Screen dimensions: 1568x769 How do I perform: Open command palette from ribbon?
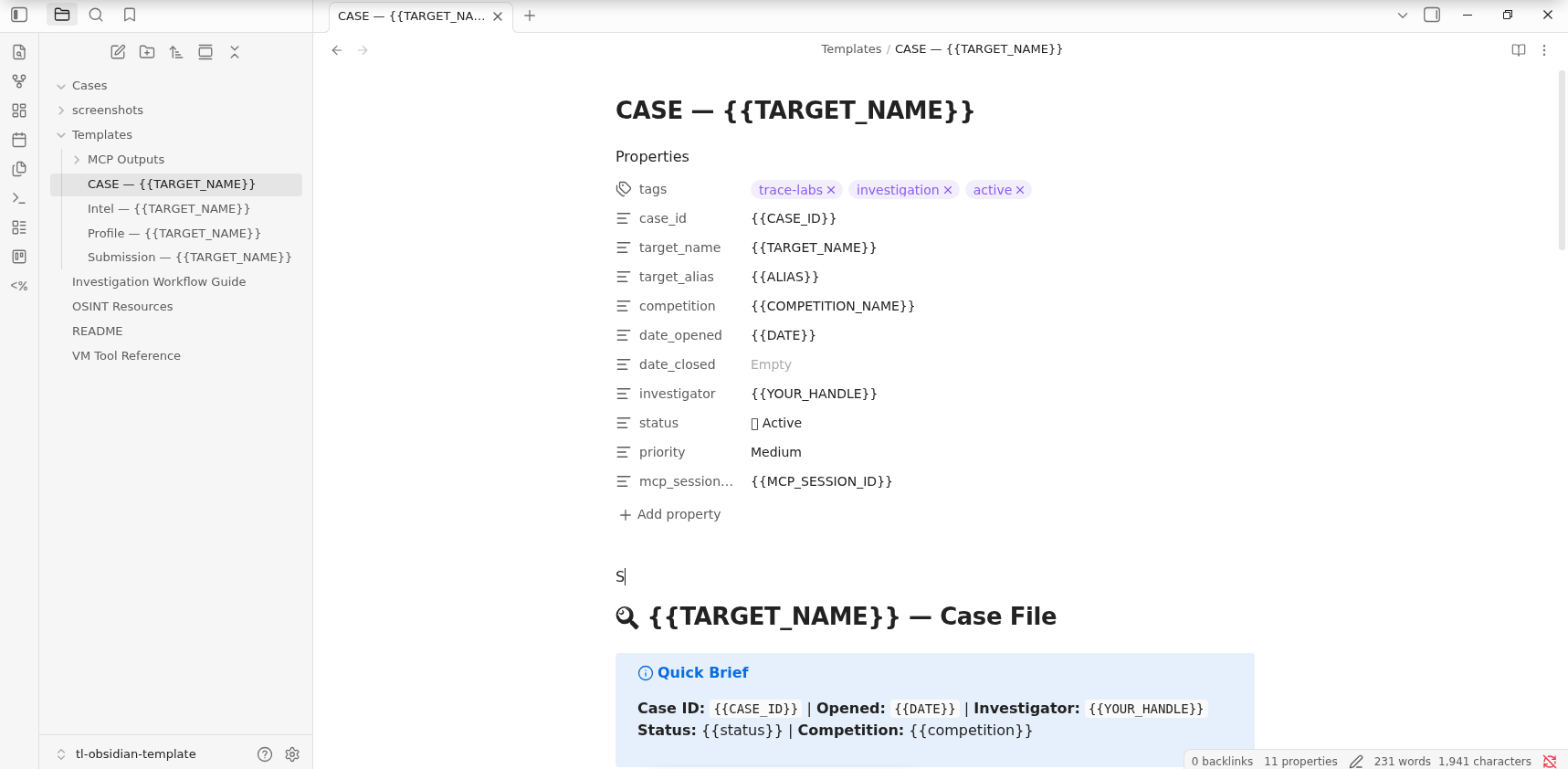tap(19, 198)
